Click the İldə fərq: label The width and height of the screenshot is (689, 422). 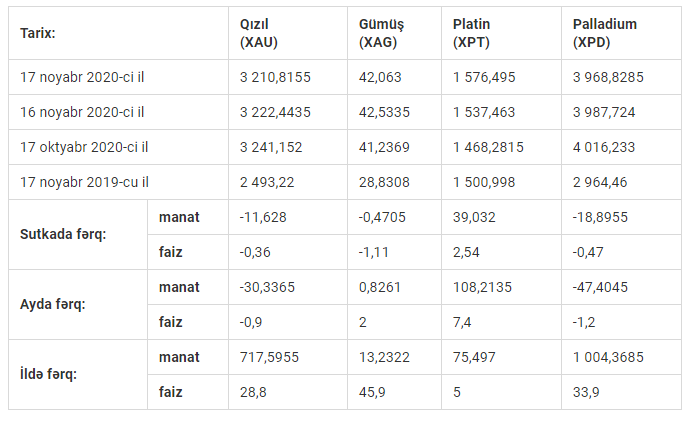coord(48,375)
